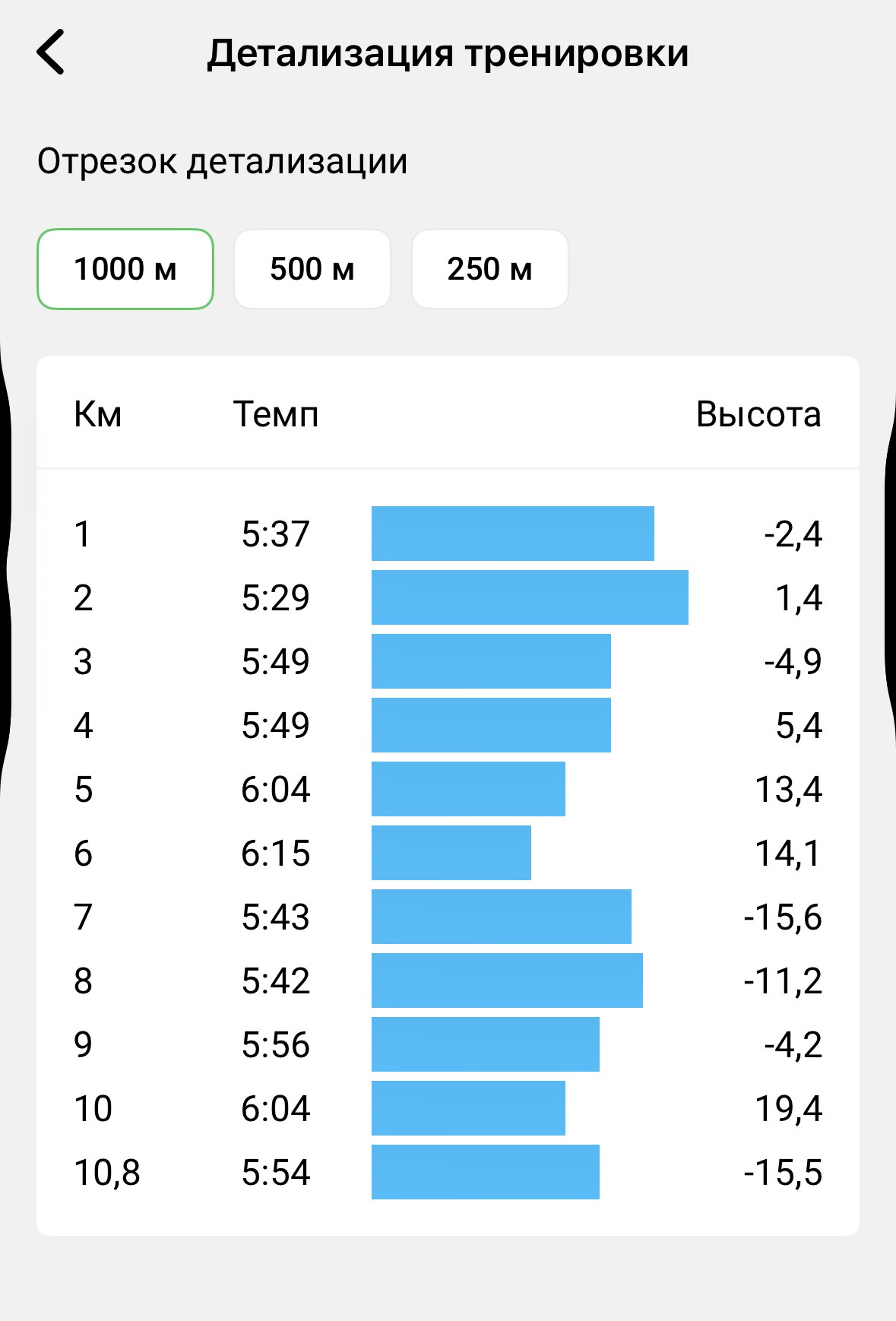Tap the kilometer 5 pace 6:04
The width and height of the screenshot is (896, 1321).
276,789
